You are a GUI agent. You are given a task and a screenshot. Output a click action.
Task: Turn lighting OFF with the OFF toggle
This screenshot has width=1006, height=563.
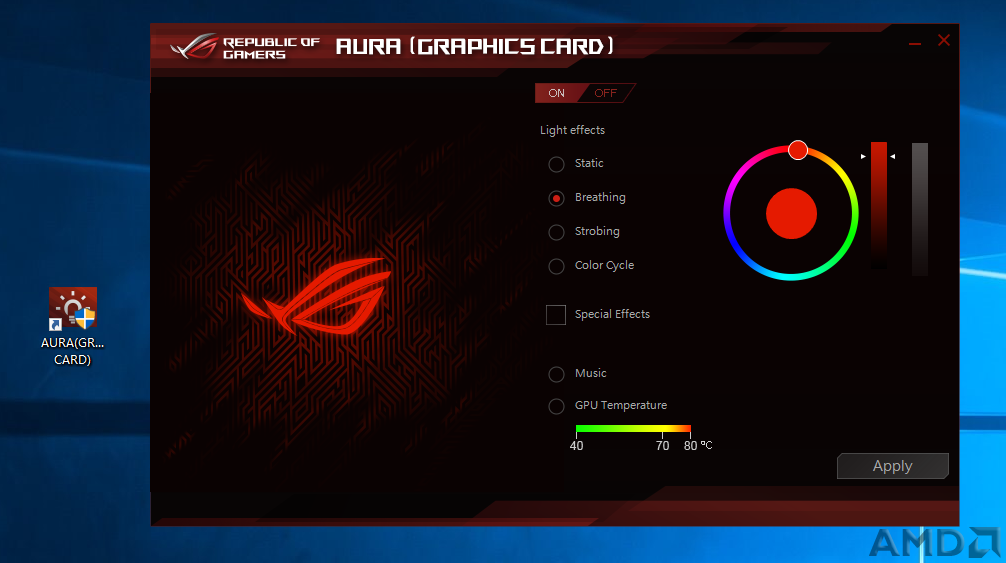tap(605, 93)
